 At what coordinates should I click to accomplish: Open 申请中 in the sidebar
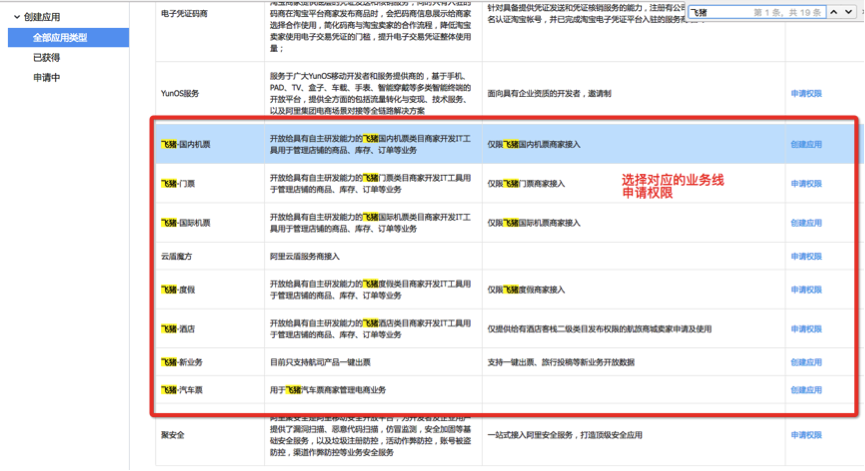(46, 78)
